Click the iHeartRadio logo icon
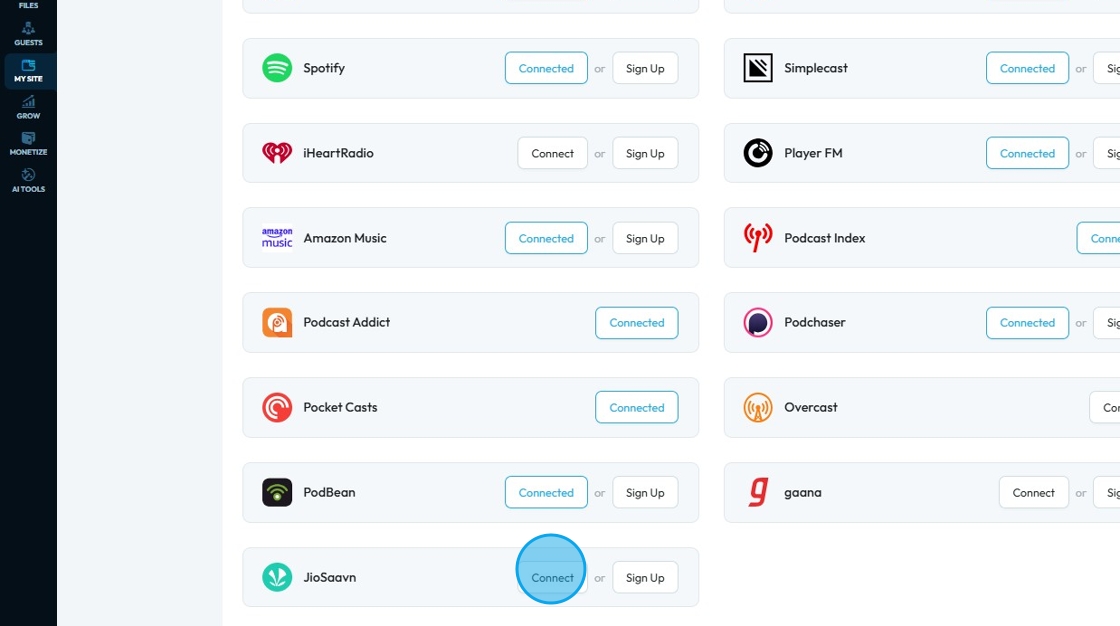This screenshot has width=1120, height=626. 277,153
